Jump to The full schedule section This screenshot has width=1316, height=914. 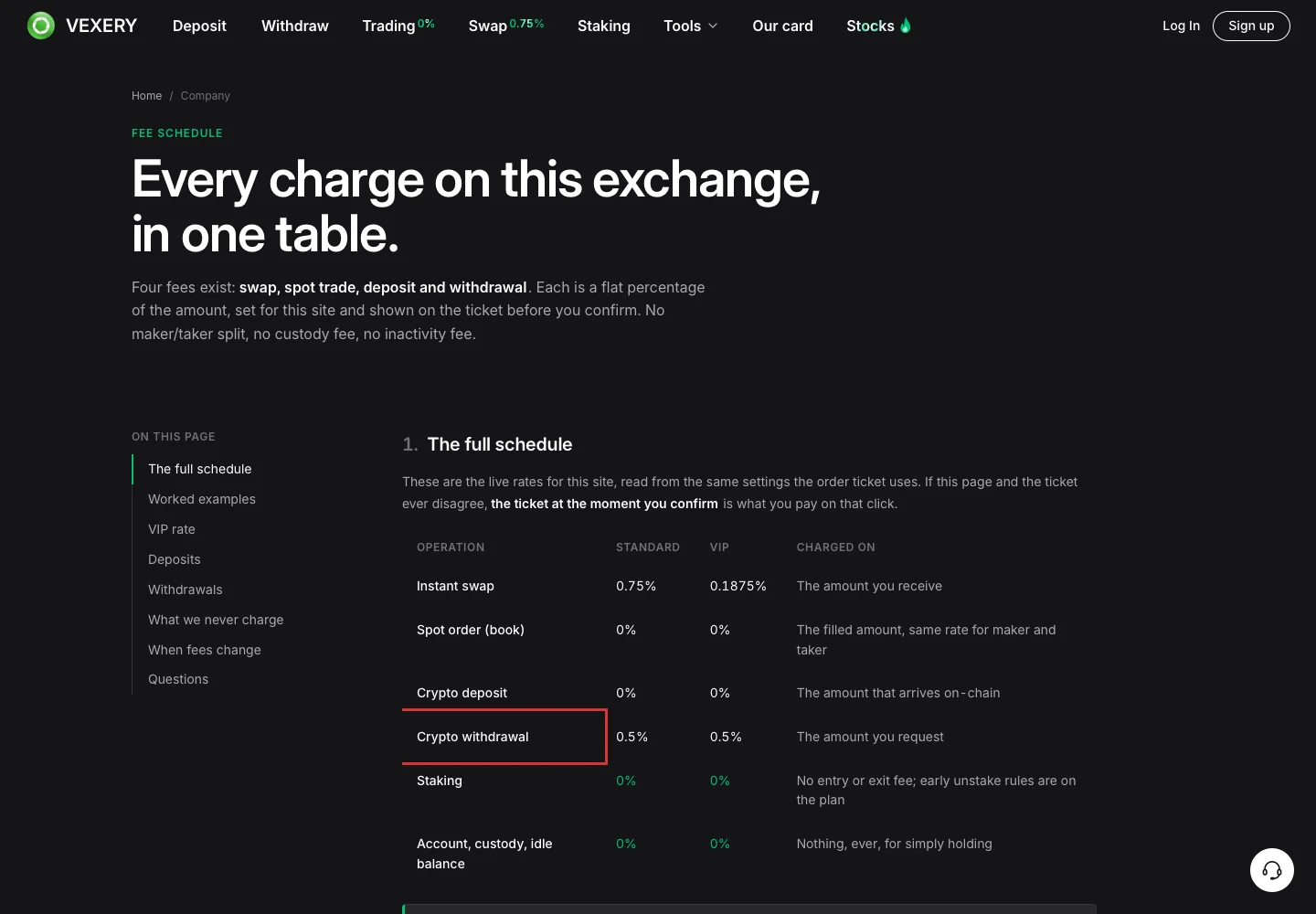pos(200,469)
